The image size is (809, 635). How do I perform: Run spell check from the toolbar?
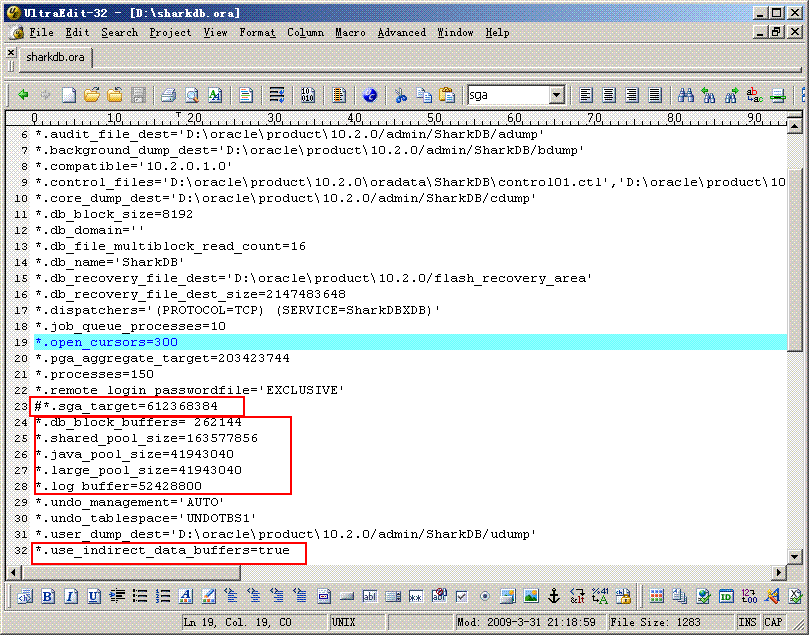[x=213, y=96]
